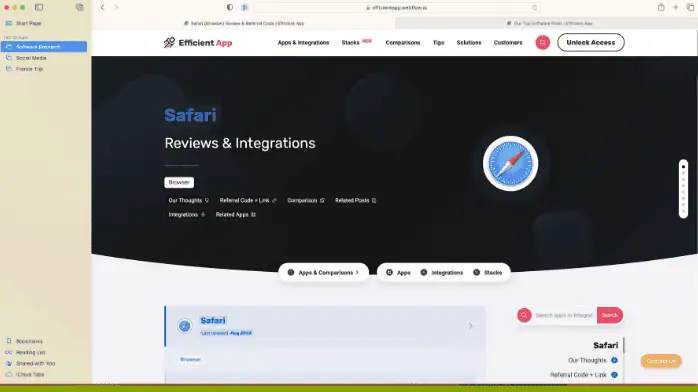This screenshot has height=392, width=698.
Task: Click the Safari compass icon in the card
Action: (x=185, y=326)
